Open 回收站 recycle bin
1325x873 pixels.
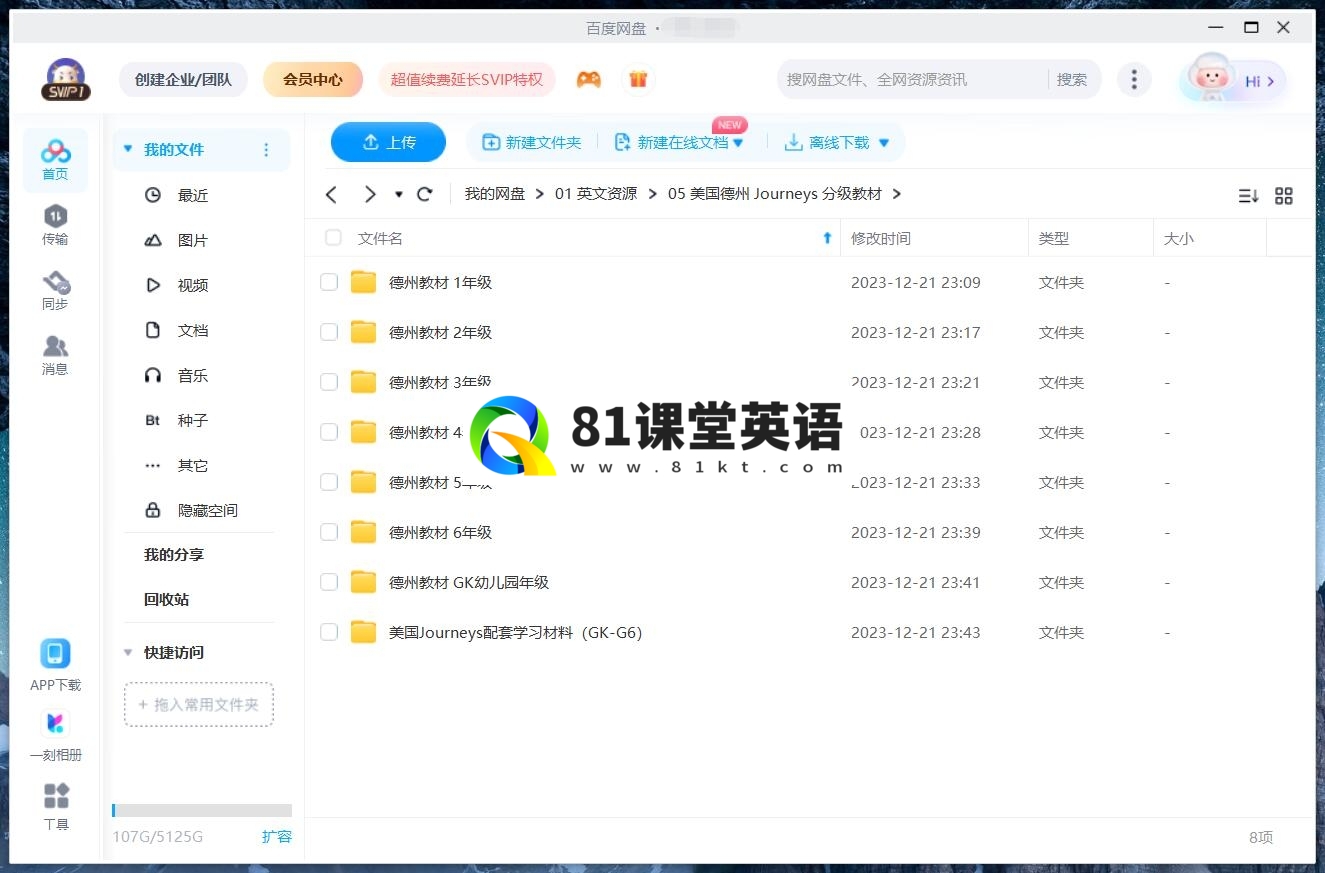[166, 600]
